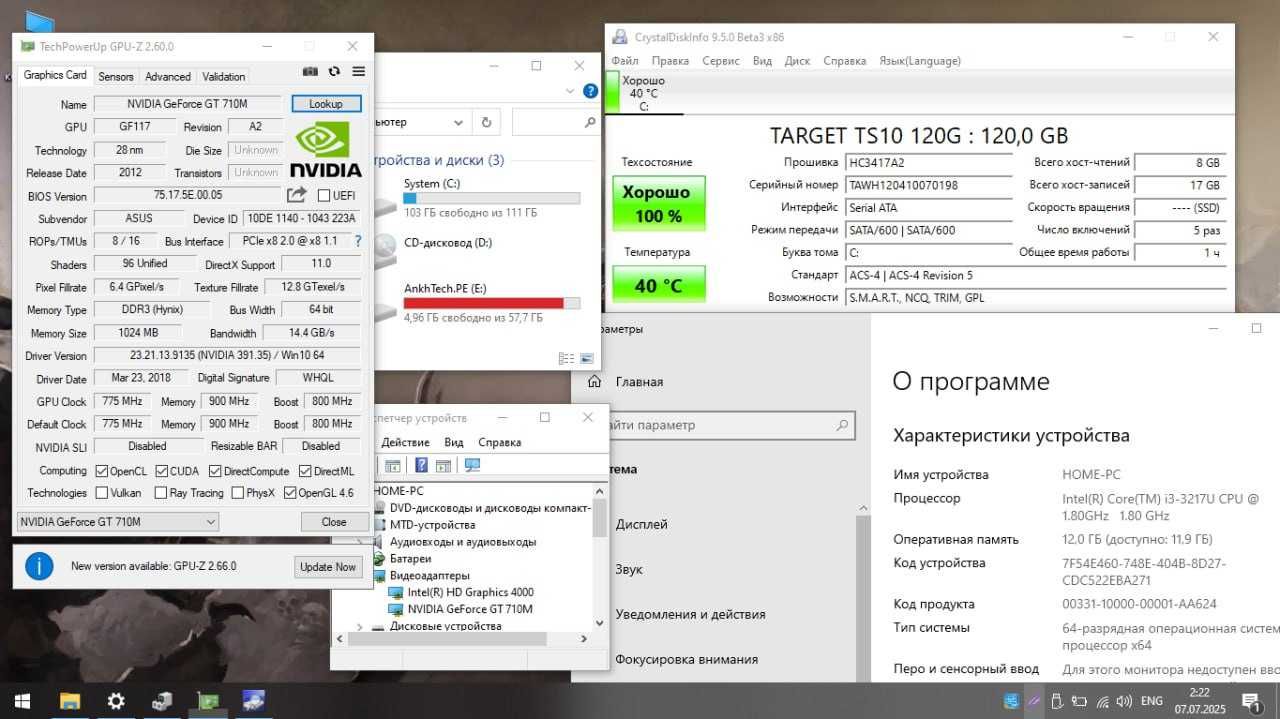This screenshot has width=1280, height=719.
Task: Toggle OpenCL checkbox
Action: pos(102,471)
